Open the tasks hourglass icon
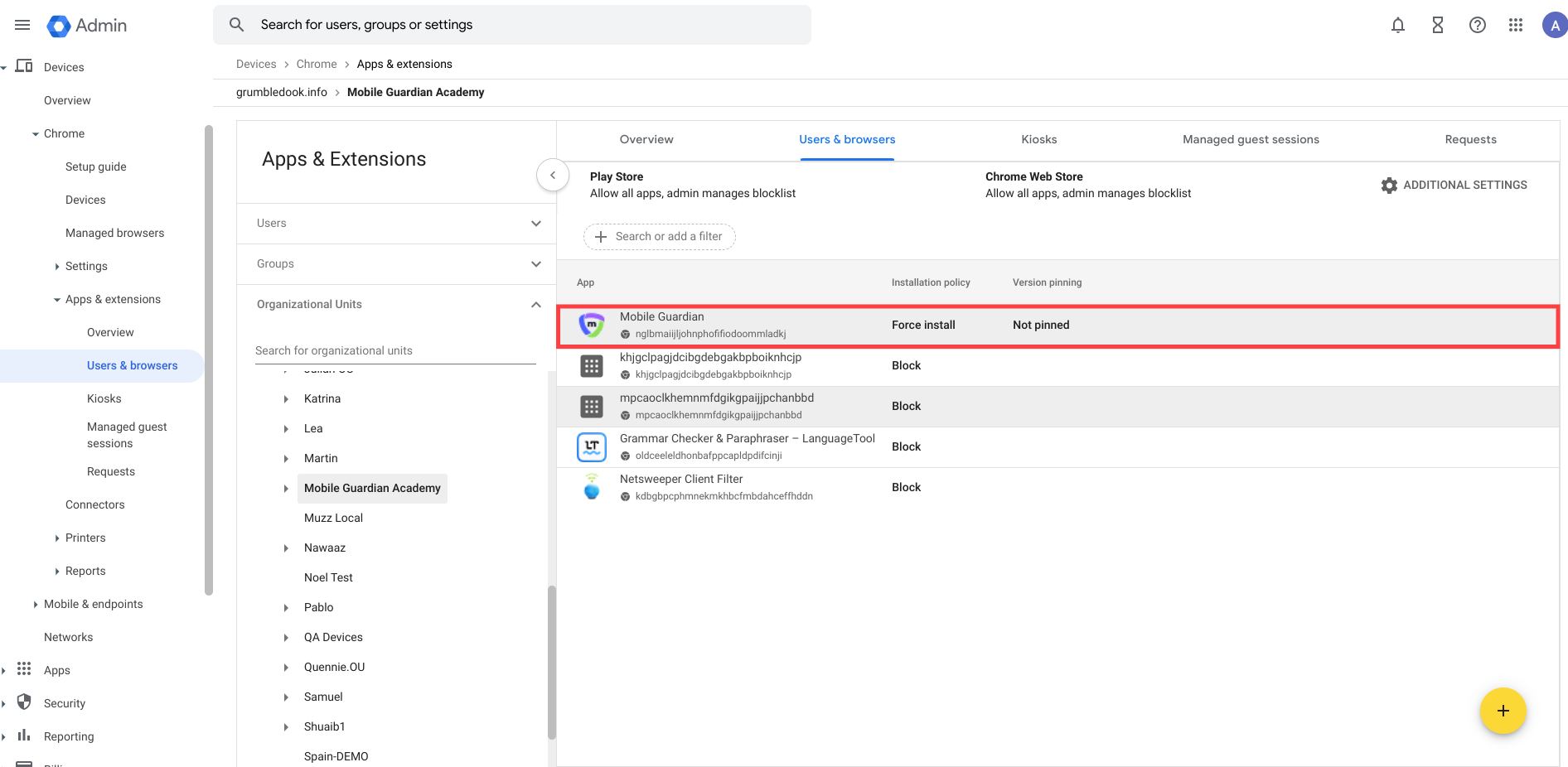The image size is (1568, 767). pos(1438,25)
